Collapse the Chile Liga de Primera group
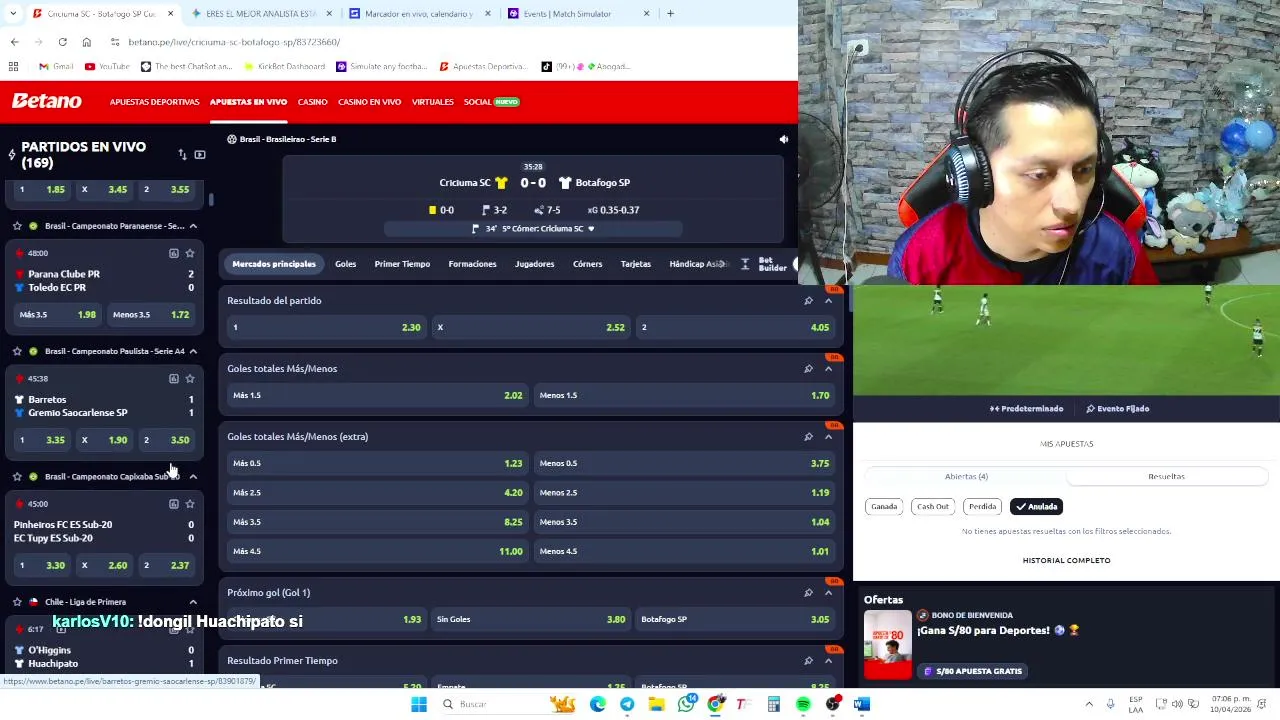Screen dimensions: 1280x720 click(x=193, y=602)
